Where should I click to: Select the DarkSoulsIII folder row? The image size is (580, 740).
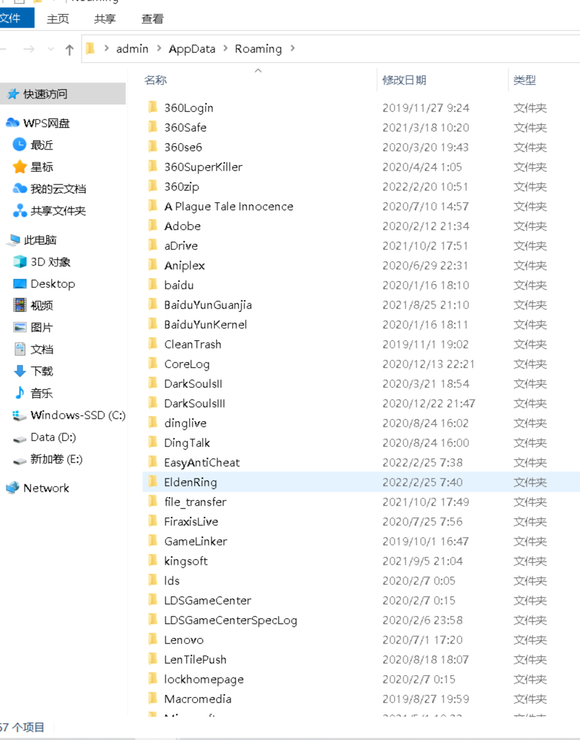[361, 404]
